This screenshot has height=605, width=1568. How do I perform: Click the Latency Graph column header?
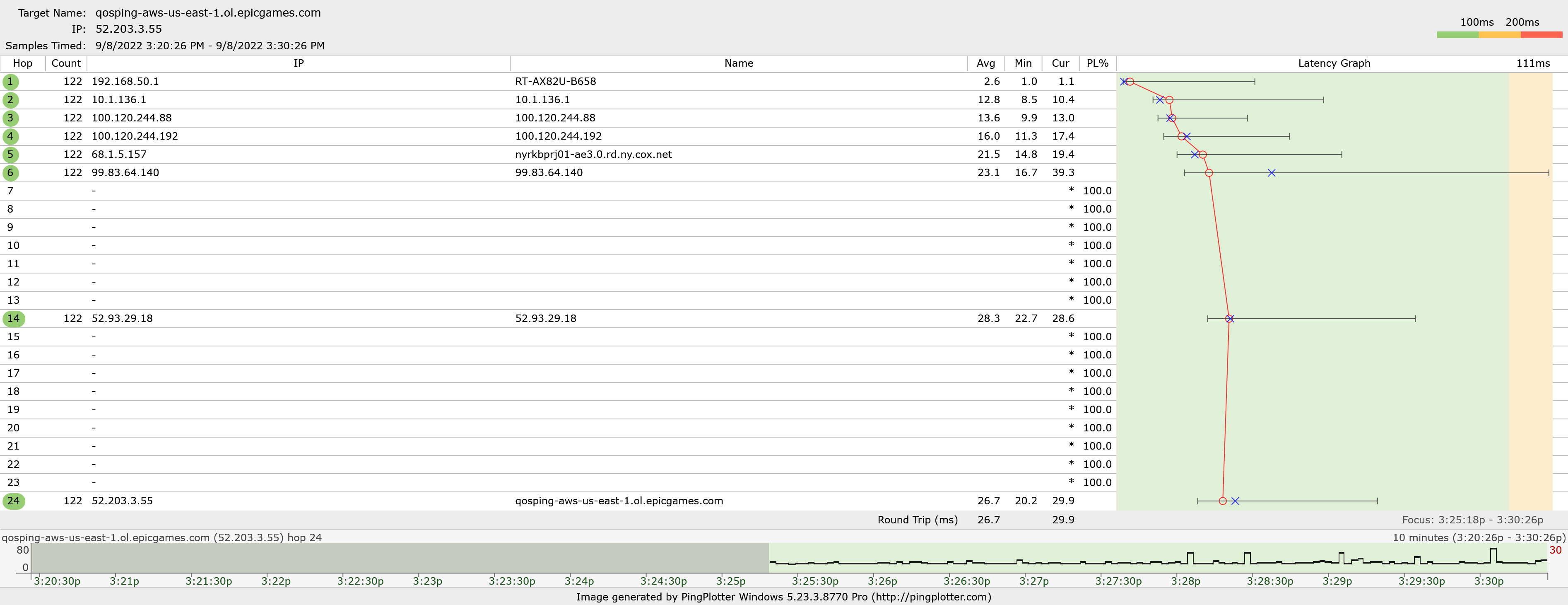pos(1334,63)
